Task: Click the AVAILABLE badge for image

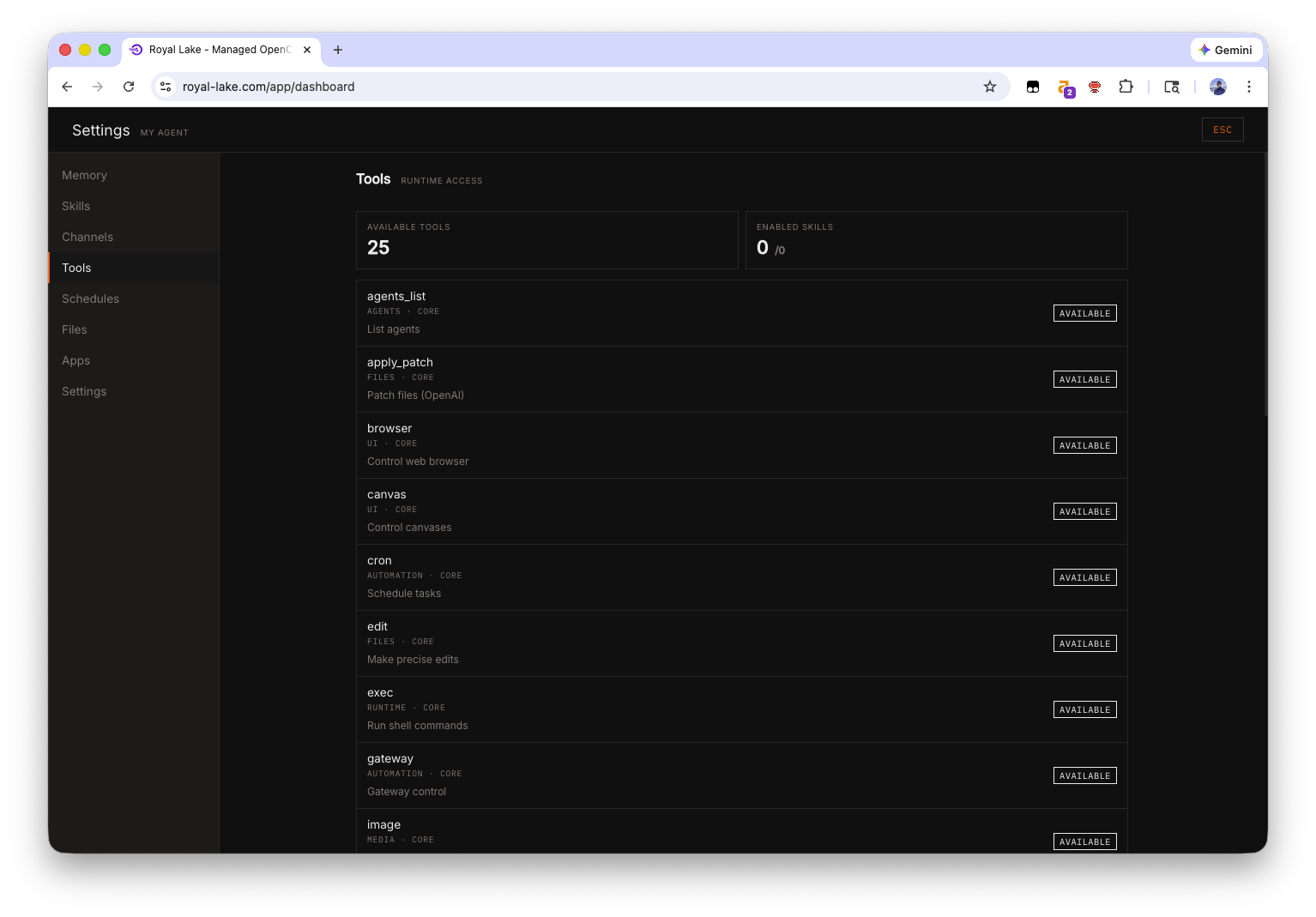Action: click(x=1084, y=842)
